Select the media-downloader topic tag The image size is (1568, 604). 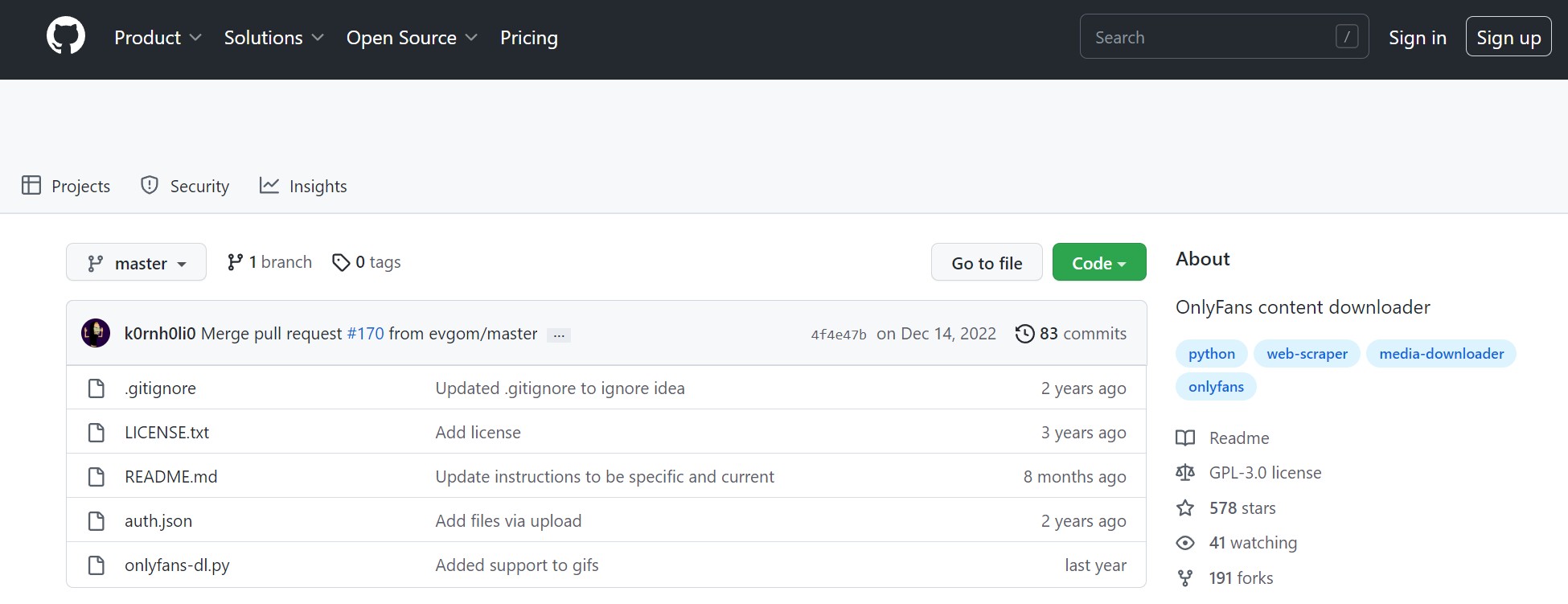click(1441, 354)
